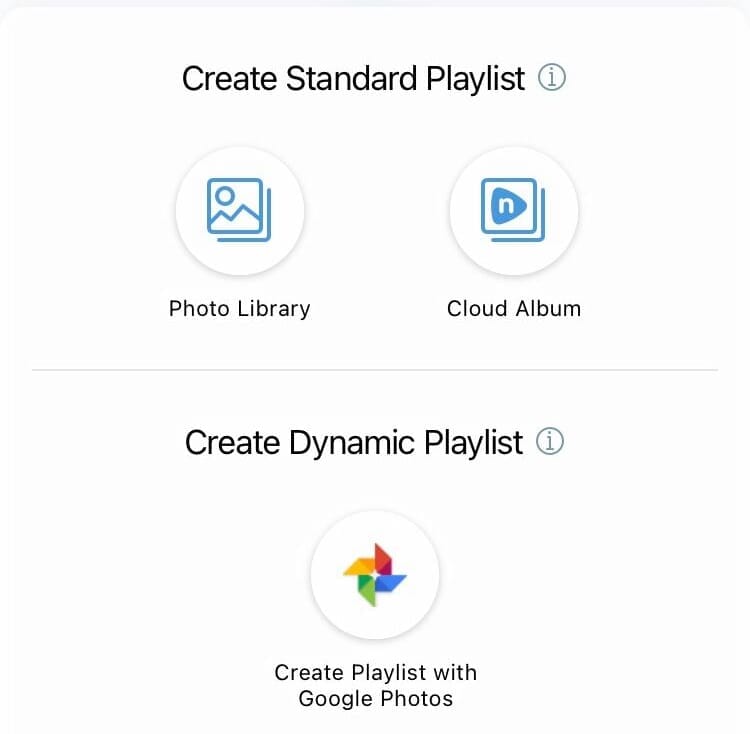
Task: Select the Cloud Album play icon
Action: (513, 210)
